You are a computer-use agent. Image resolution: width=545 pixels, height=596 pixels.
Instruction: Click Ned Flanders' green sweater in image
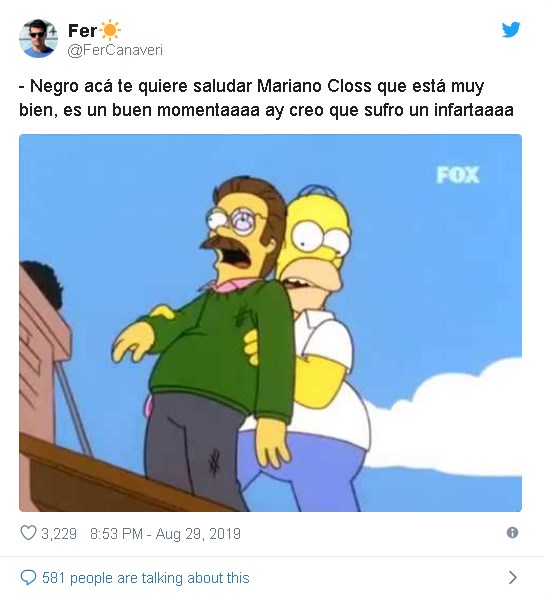point(224,350)
